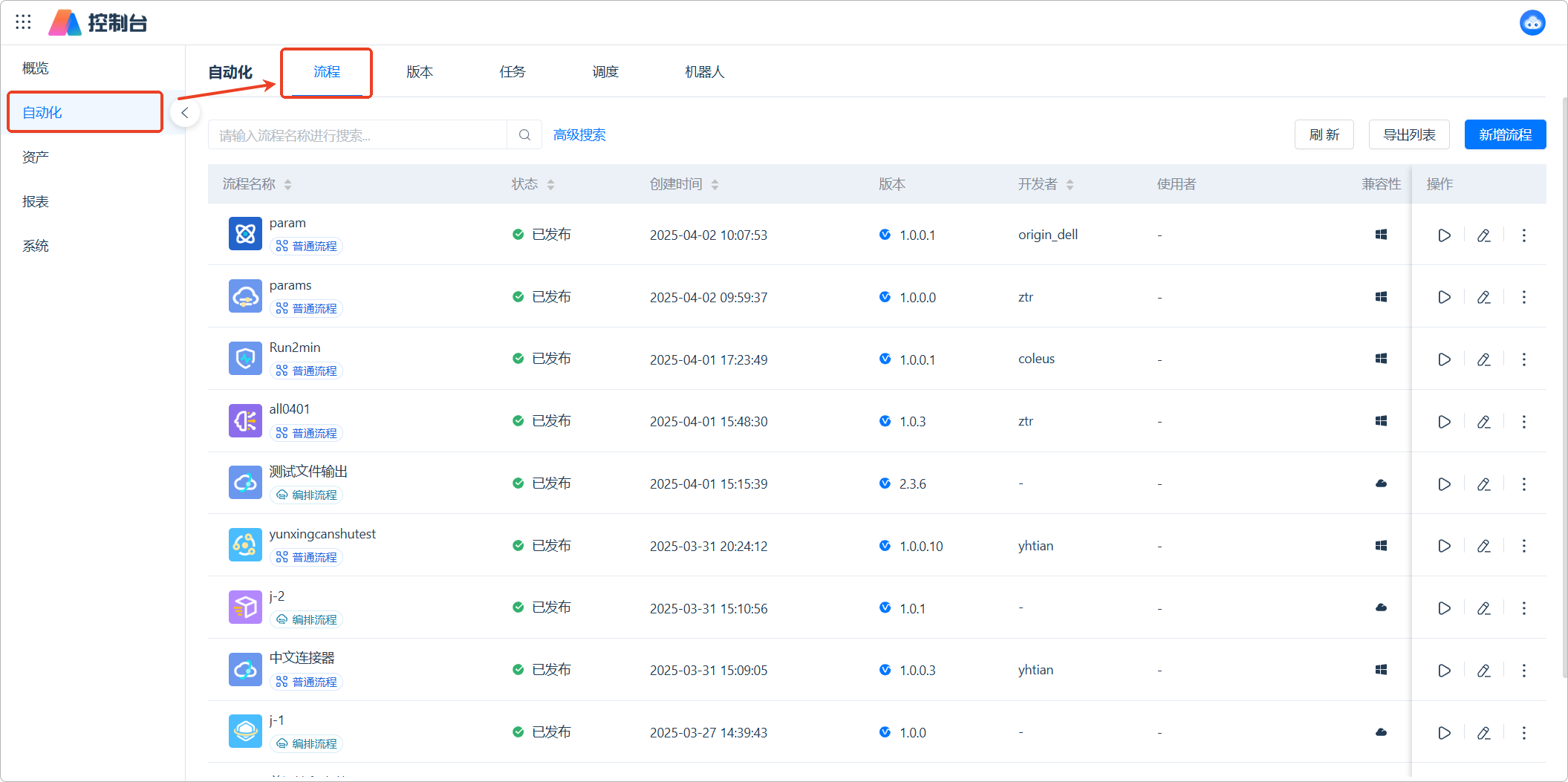Open more options for 测试文件输出 row
Image resolution: width=1568 pixels, height=782 pixels.
[x=1523, y=484]
